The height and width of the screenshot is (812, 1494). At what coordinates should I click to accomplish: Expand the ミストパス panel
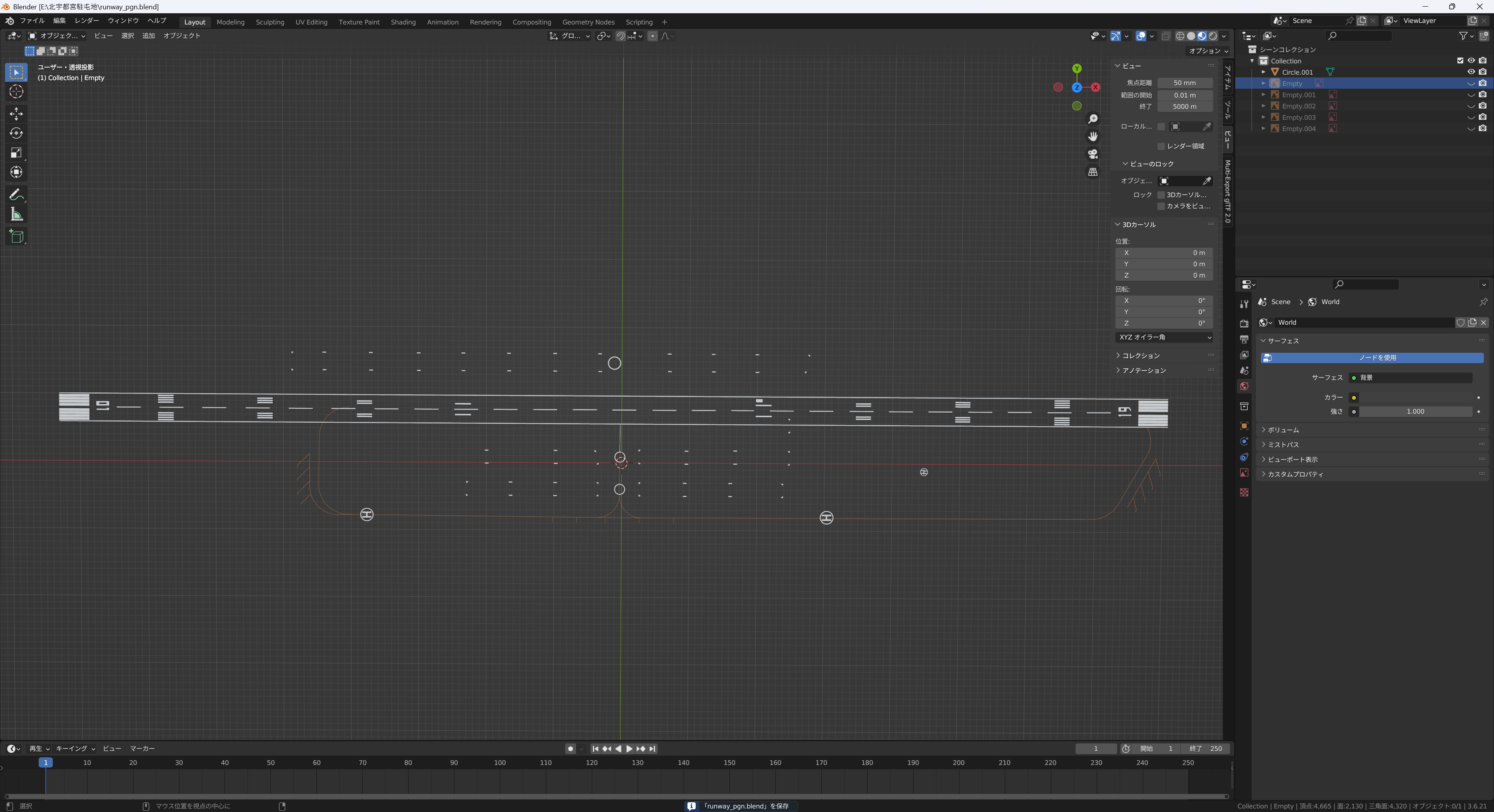pyautogui.click(x=1372, y=444)
